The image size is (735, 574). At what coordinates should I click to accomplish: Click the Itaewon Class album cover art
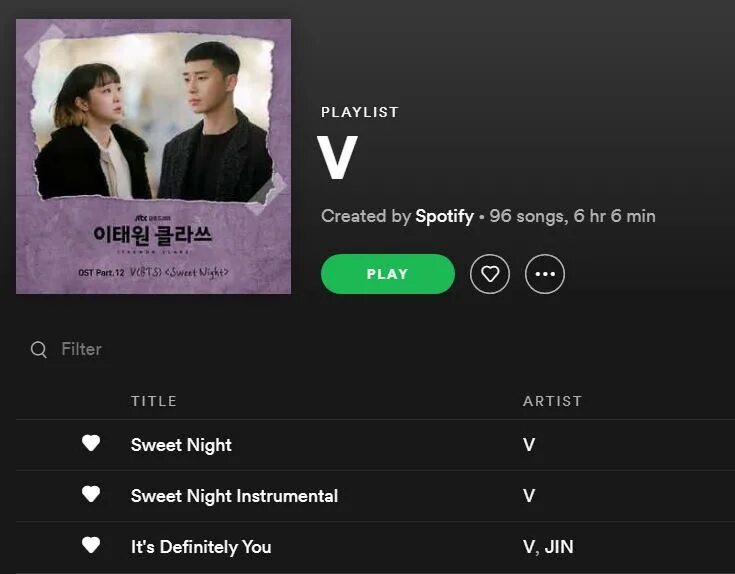153,157
